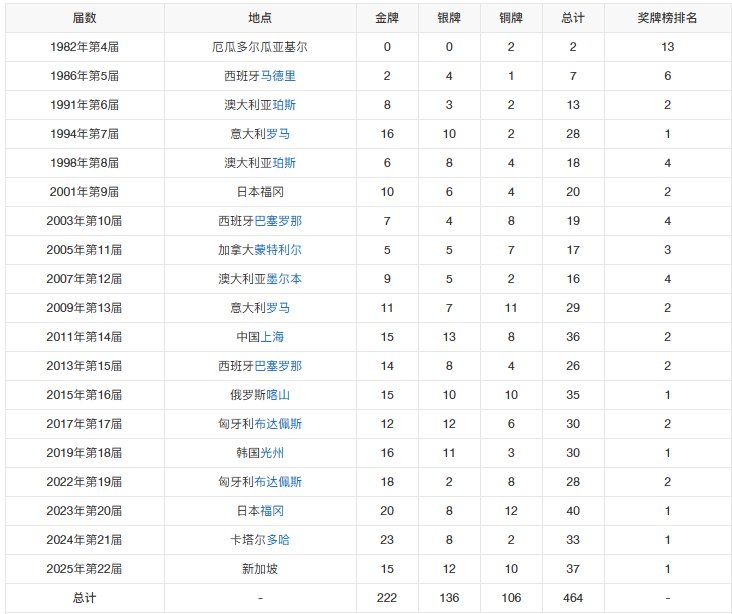Click the 罗马 link in 1994 row
This screenshot has height=614, width=732.
tap(278, 134)
